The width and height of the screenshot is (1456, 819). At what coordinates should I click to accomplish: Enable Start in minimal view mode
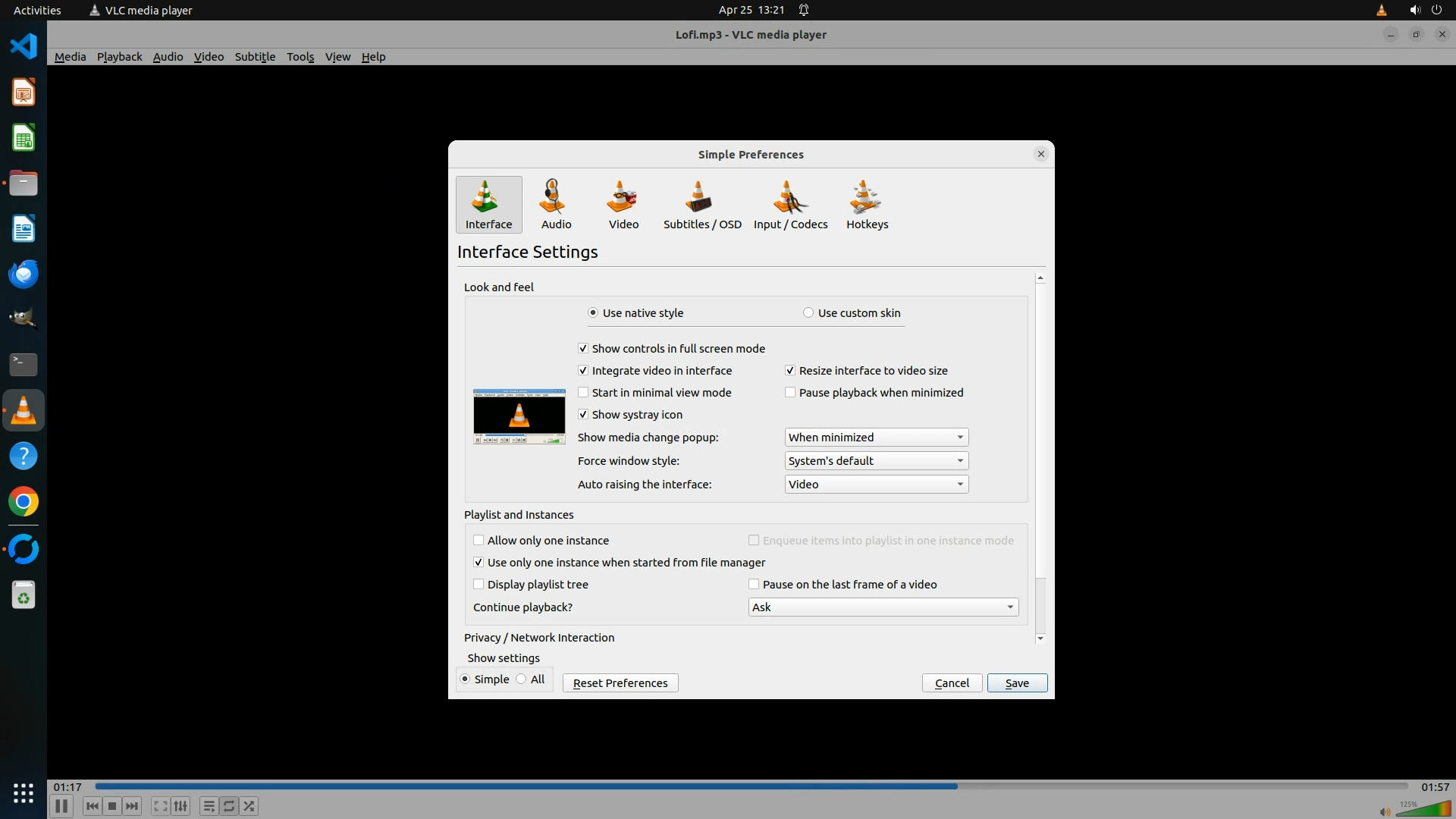point(583,393)
